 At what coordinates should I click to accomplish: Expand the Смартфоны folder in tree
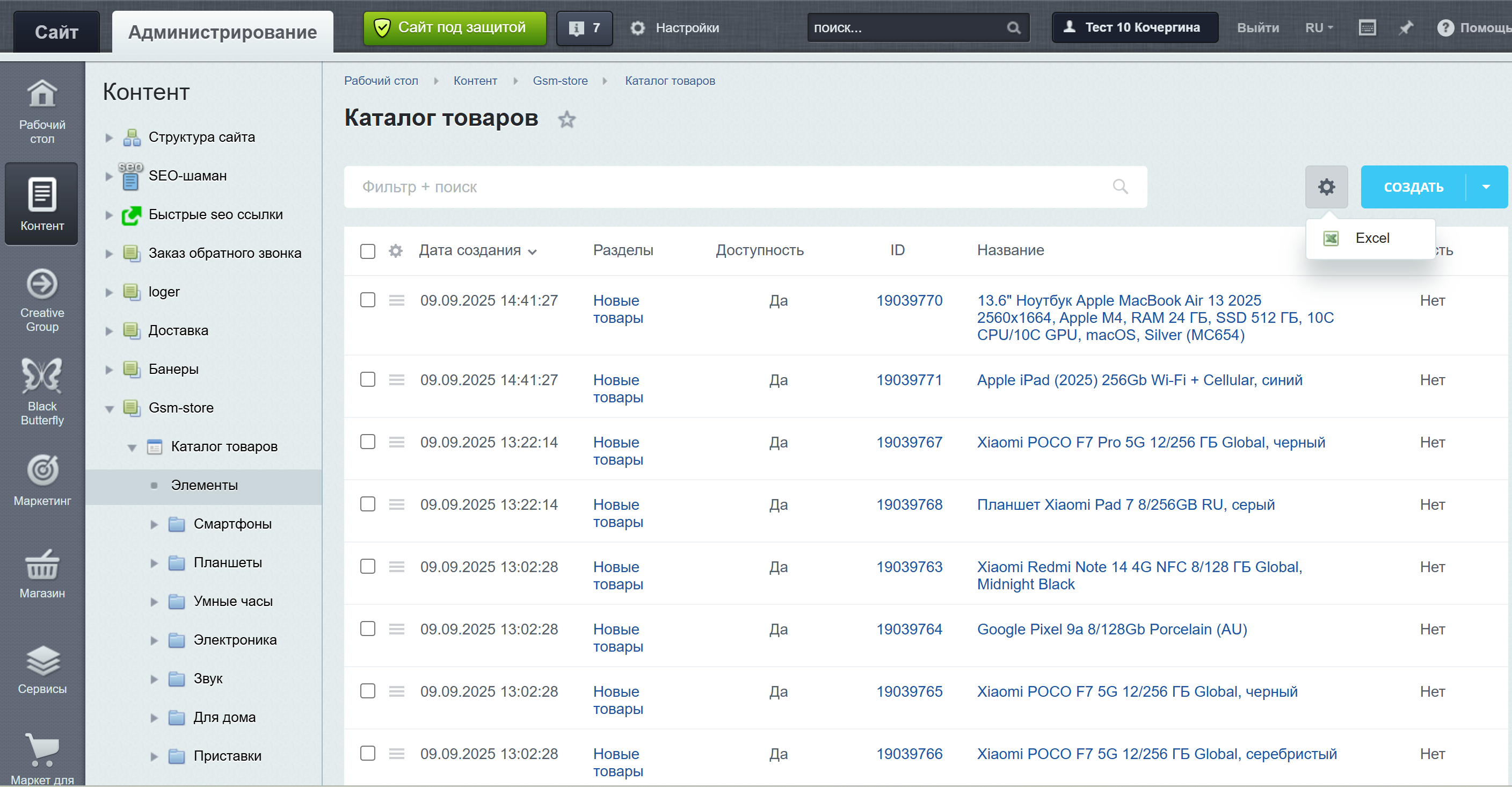[x=155, y=524]
